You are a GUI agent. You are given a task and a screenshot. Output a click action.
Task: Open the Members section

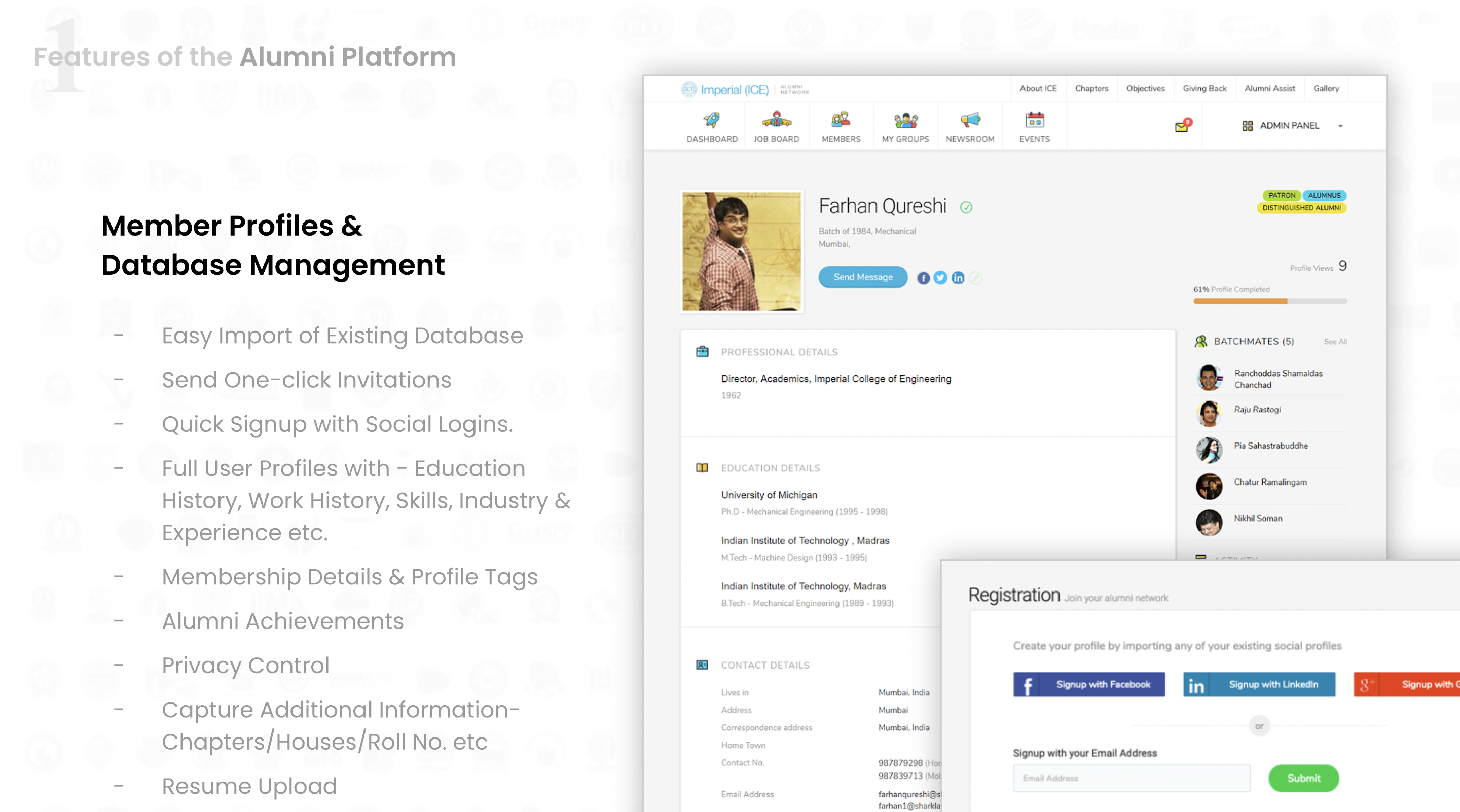click(x=841, y=126)
